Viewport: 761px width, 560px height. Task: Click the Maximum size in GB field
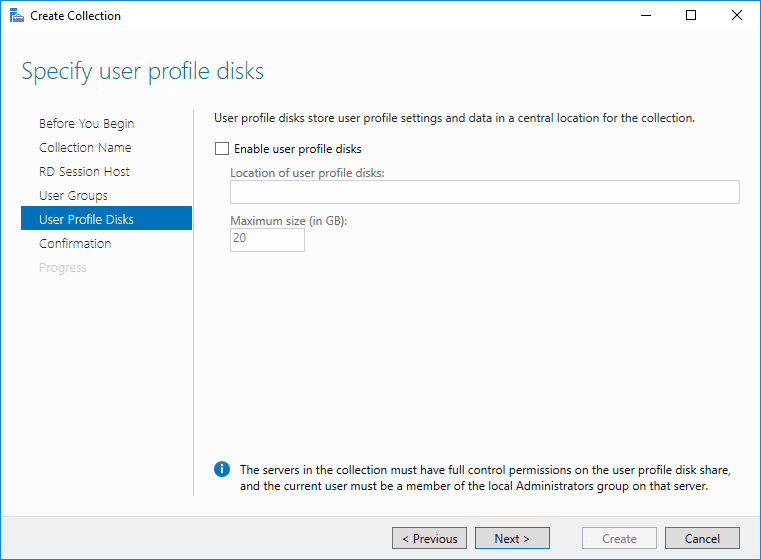[x=267, y=240]
